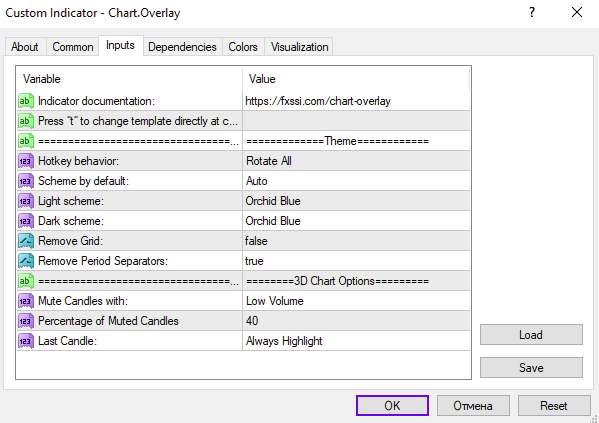Select the string icon next to Press t row
Viewport: 599px width, 423px height.
tap(26, 121)
